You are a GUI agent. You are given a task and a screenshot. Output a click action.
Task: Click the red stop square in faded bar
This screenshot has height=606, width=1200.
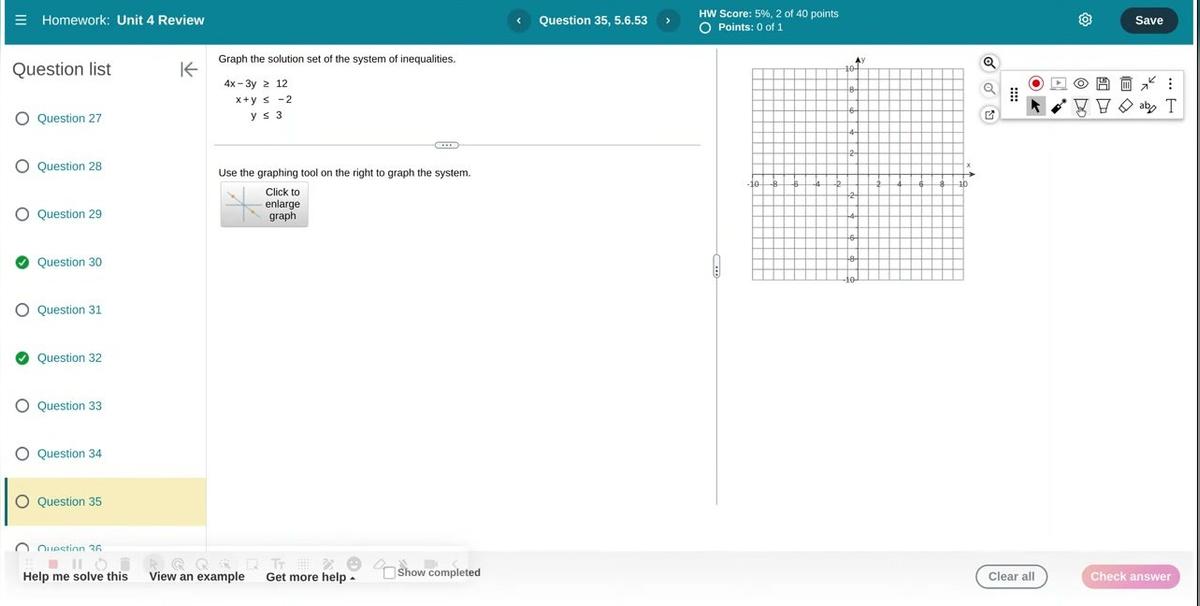click(53, 564)
